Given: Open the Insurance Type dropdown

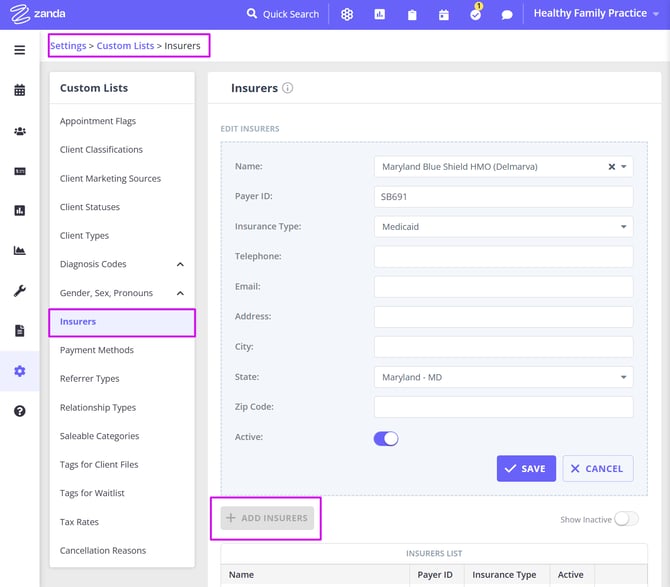Looking at the screenshot, I should [503, 227].
